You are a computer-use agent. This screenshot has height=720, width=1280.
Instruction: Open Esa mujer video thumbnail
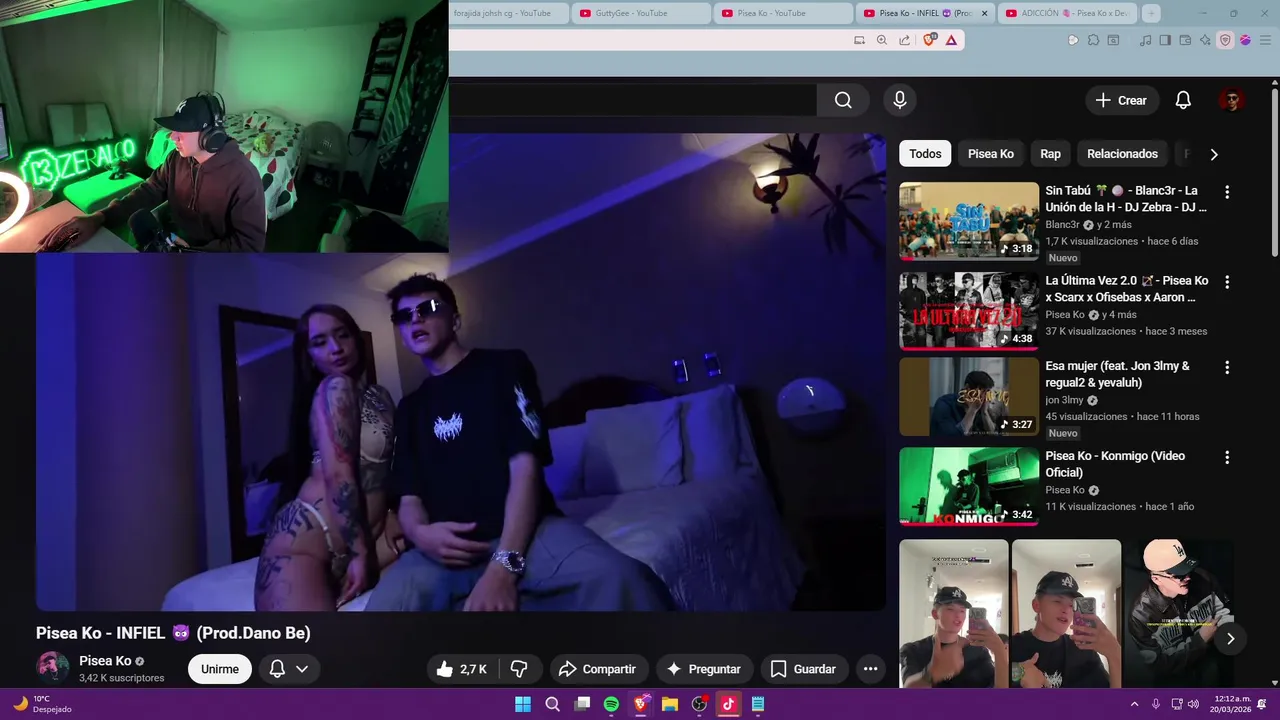point(969,397)
